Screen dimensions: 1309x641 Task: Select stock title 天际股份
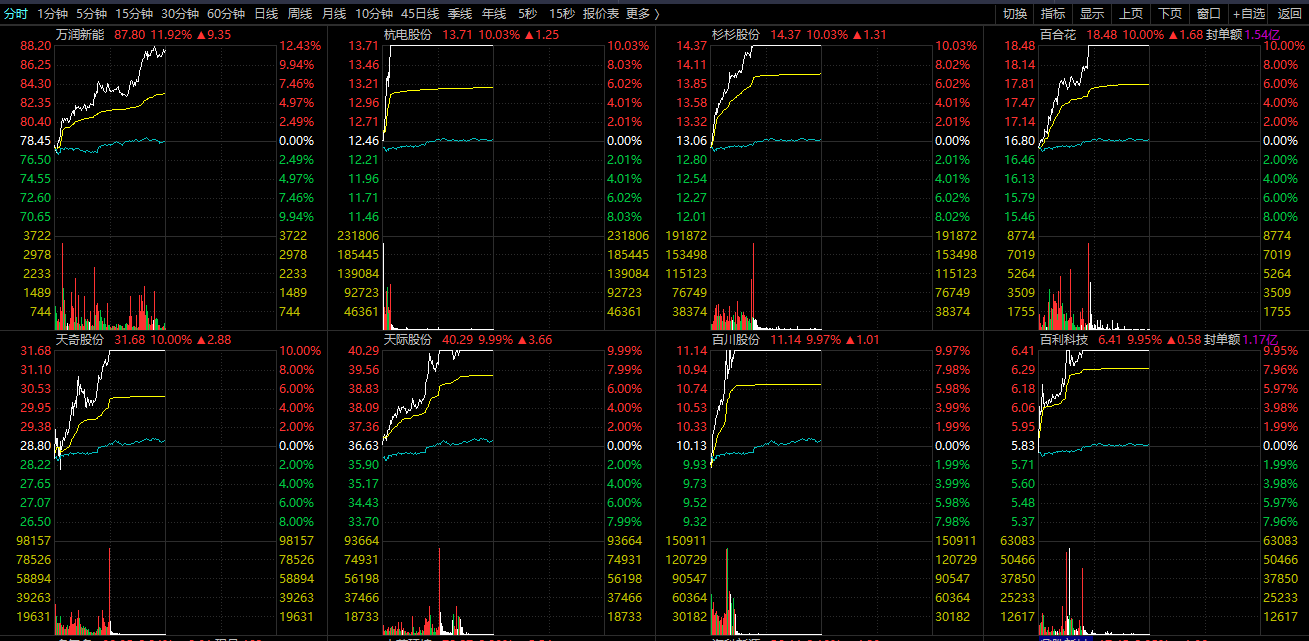[x=408, y=340]
